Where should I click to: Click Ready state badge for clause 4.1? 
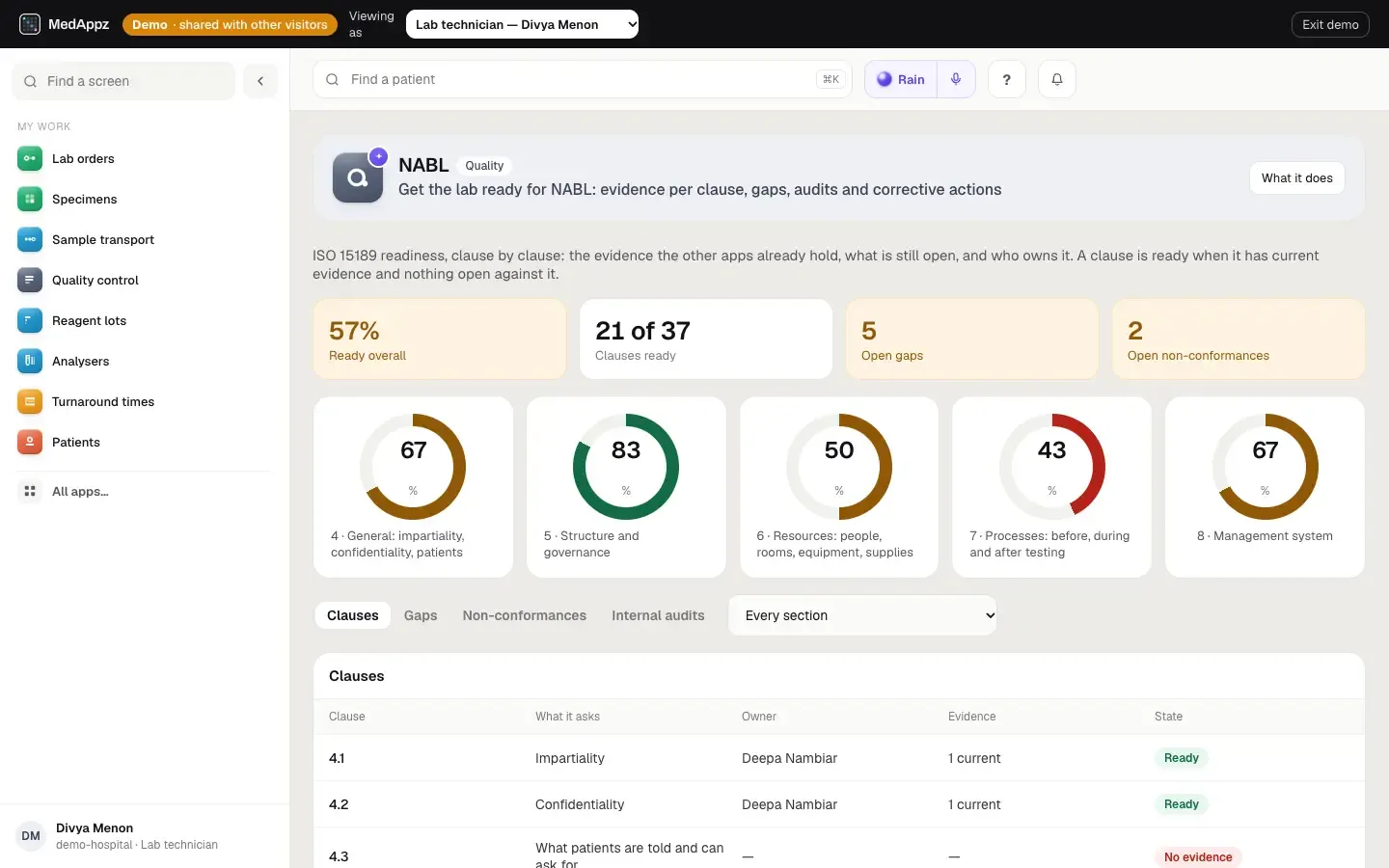[x=1182, y=758]
